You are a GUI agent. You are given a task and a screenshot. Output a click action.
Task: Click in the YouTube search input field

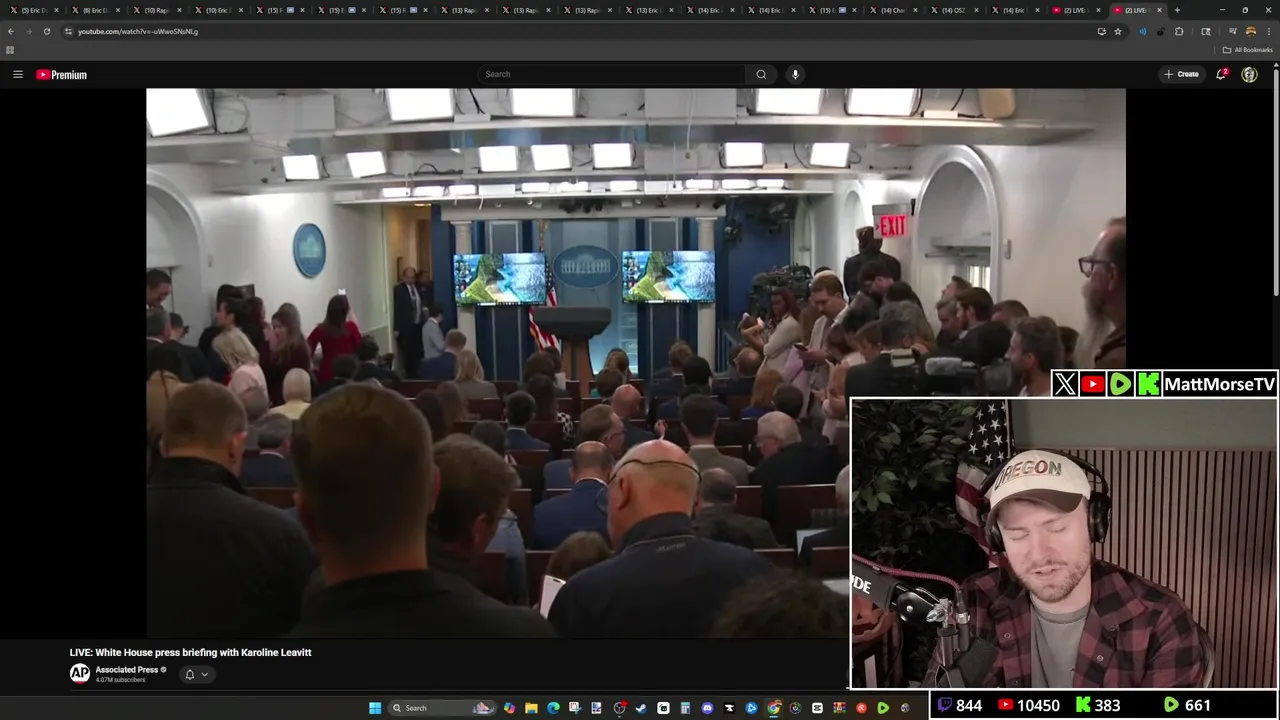[611, 74]
